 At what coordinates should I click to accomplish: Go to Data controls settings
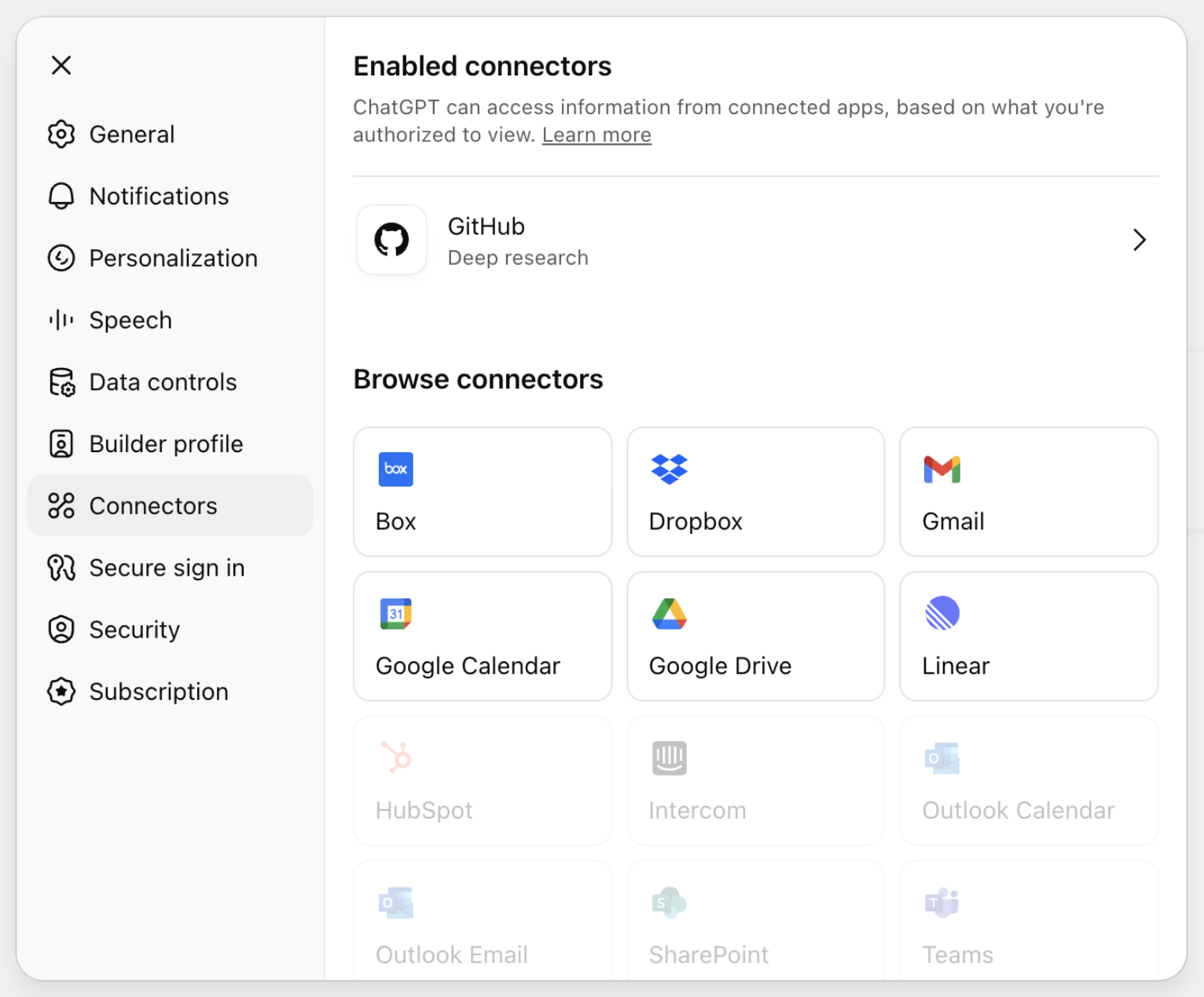(x=163, y=382)
